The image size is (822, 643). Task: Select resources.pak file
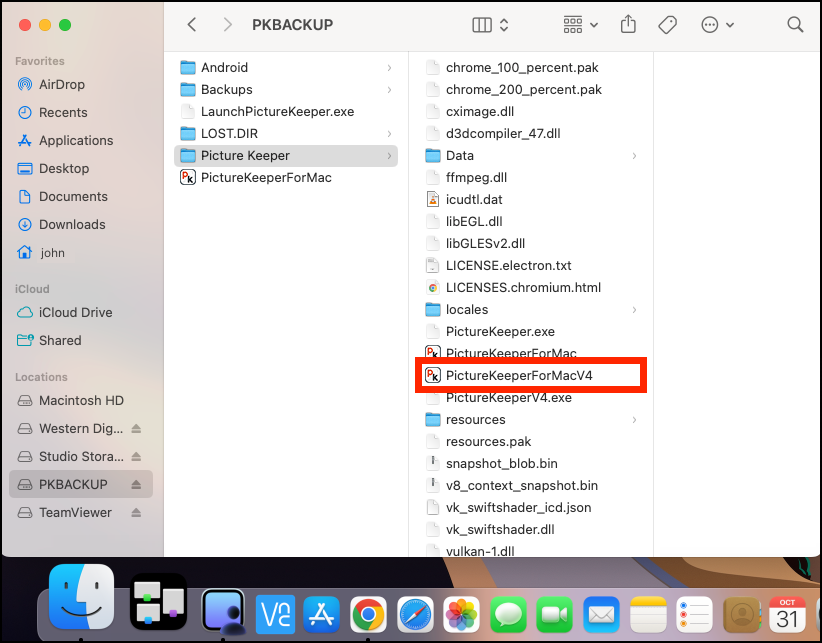pos(531,442)
